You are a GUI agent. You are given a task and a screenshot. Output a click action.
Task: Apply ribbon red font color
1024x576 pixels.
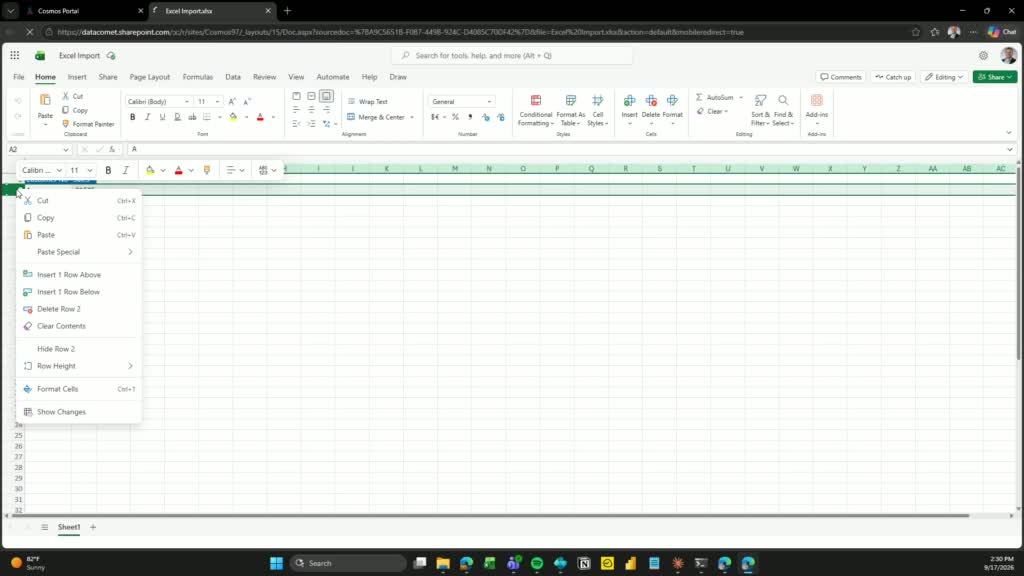pos(260,117)
